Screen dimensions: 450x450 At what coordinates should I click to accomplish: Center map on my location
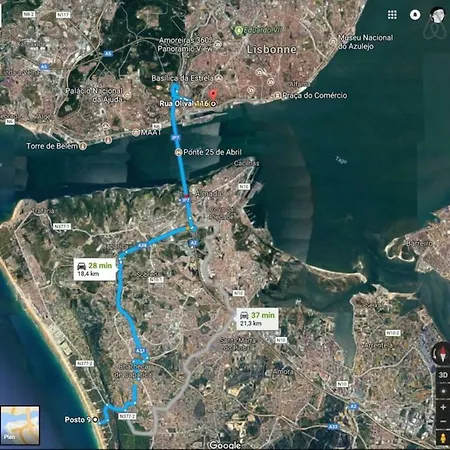tap(443, 391)
